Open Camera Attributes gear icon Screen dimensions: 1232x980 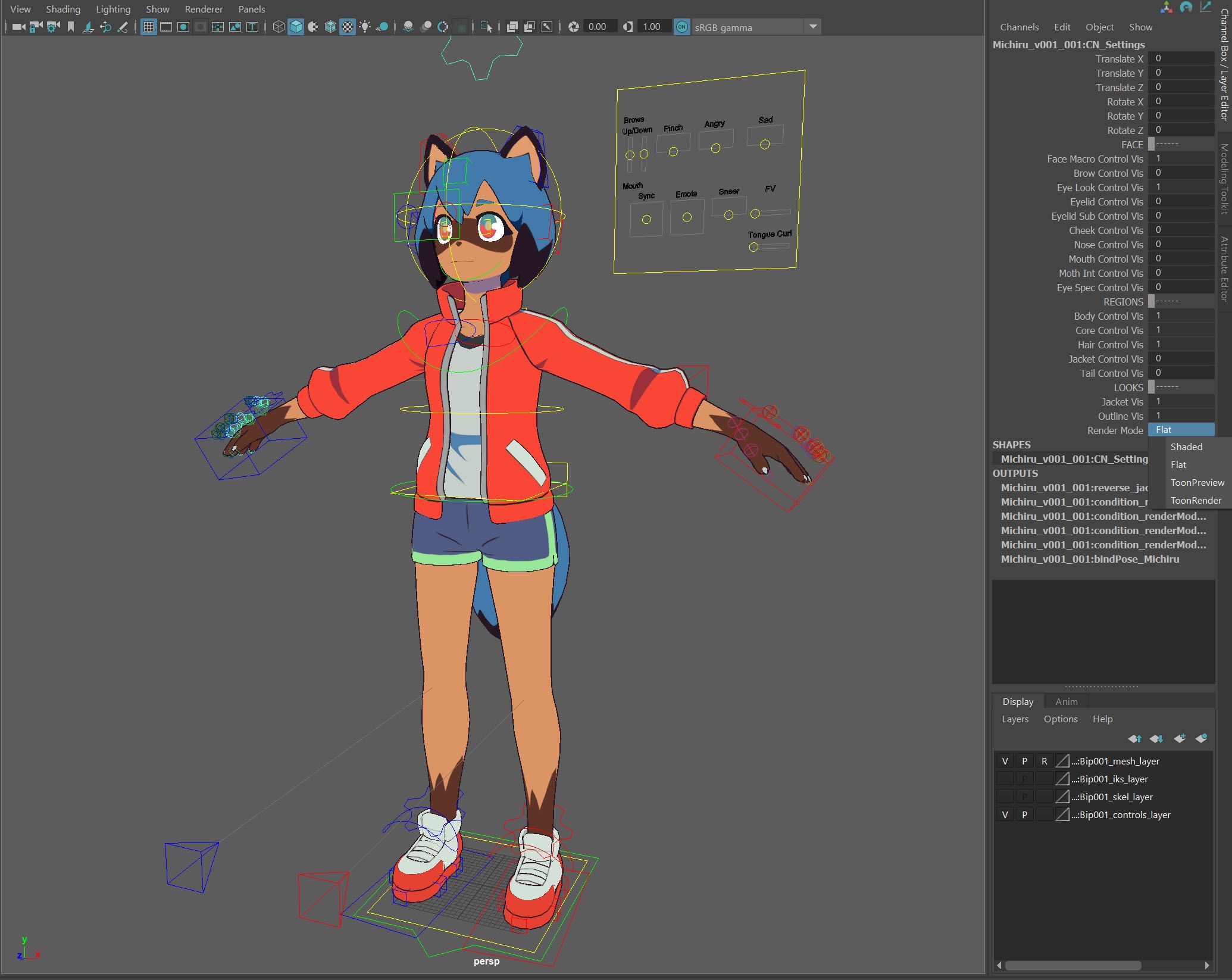tap(53, 27)
